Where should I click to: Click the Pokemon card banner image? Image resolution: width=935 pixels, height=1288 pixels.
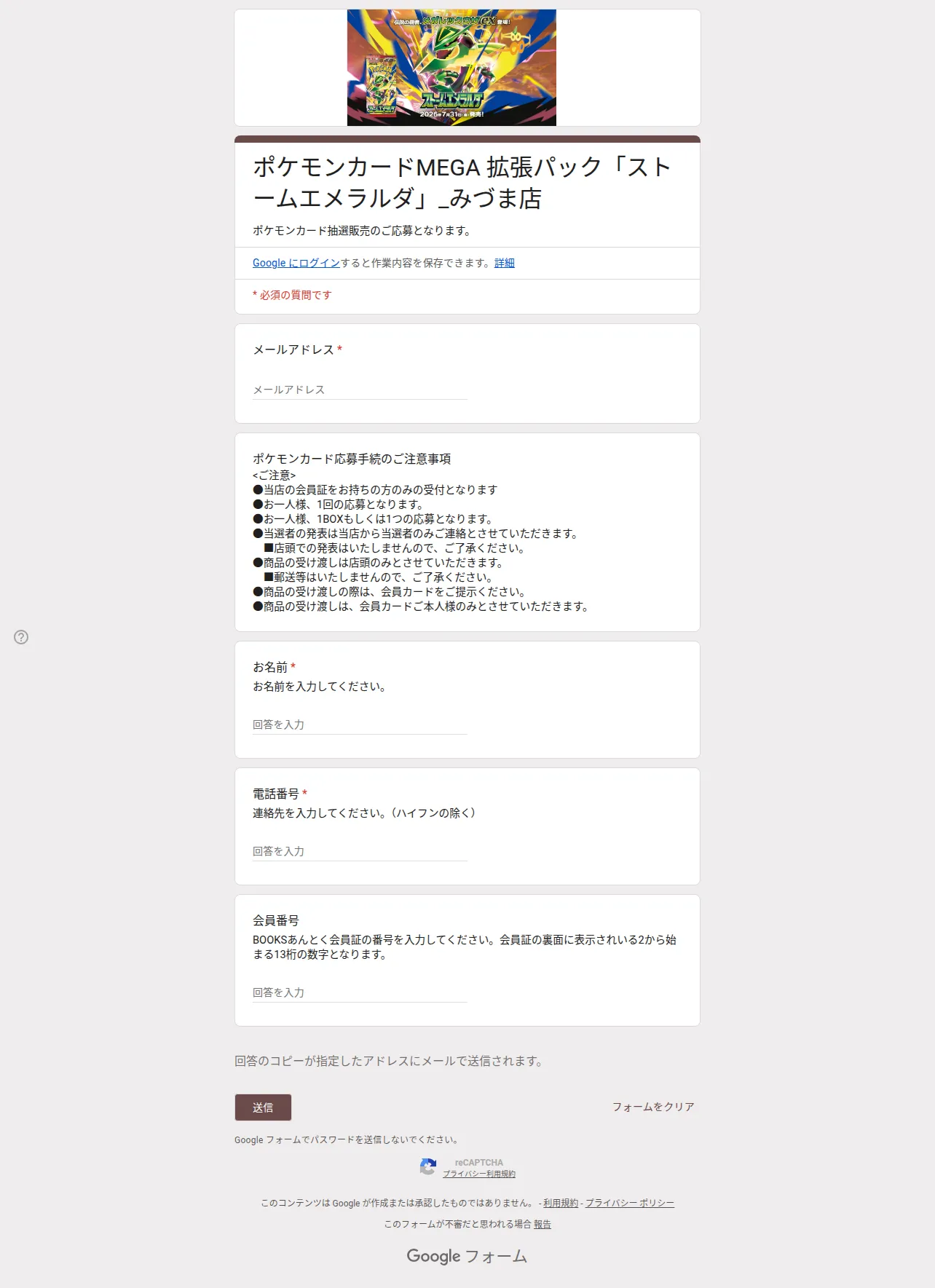[451, 68]
